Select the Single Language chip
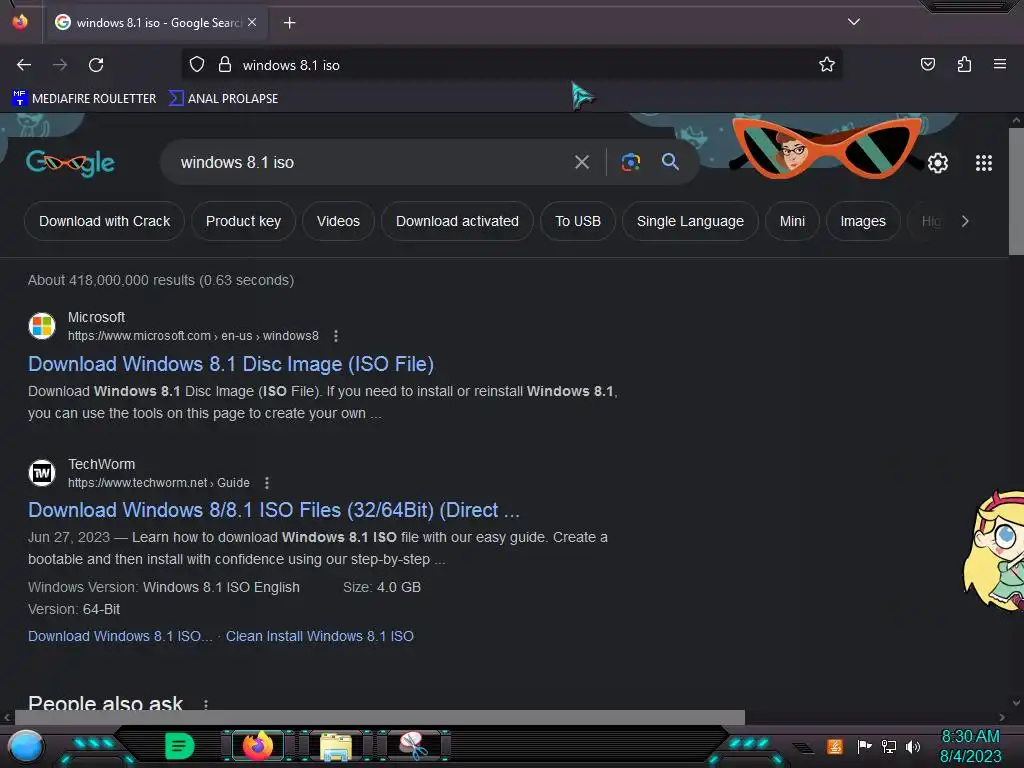Viewport: 1024px width, 768px height. [690, 221]
